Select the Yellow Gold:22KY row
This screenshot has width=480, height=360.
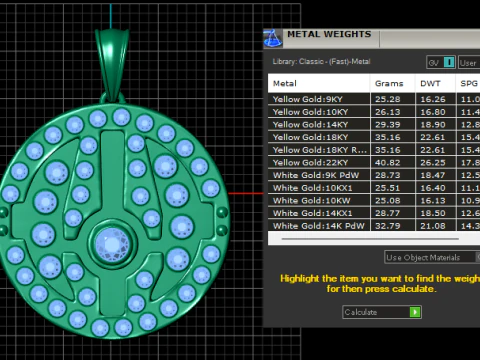tap(374, 162)
